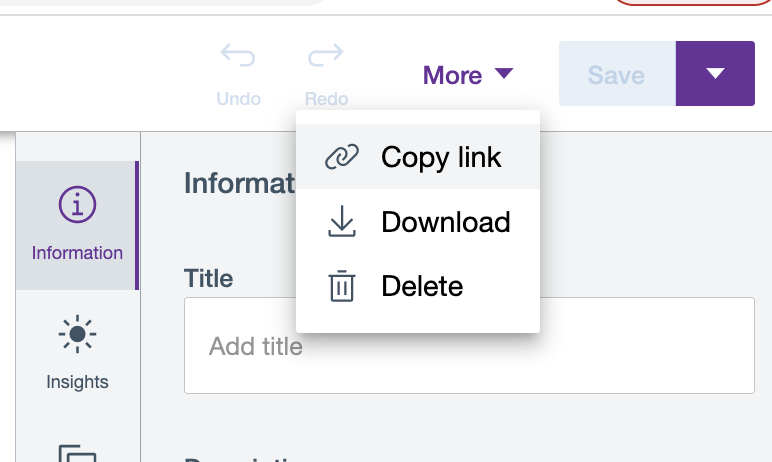Click the trash can icon
772x462 pixels.
(x=342, y=287)
